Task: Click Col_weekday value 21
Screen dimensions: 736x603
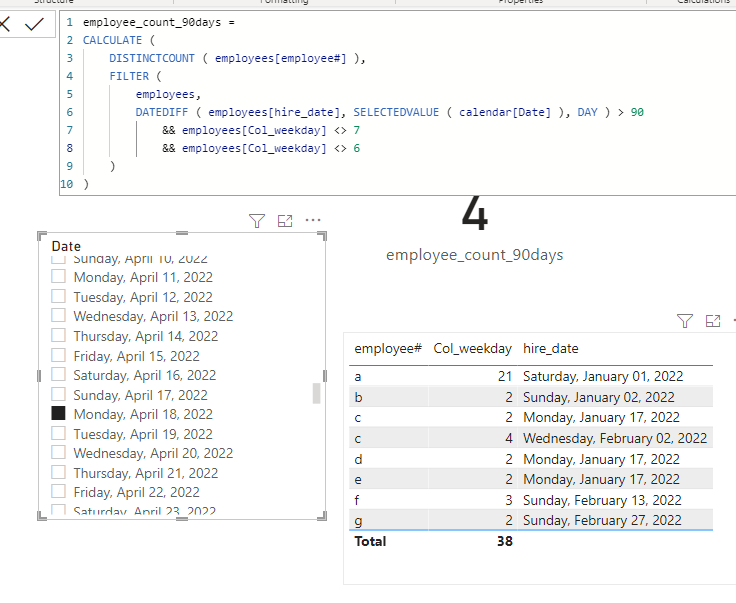Action: pyautogui.click(x=505, y=376)
